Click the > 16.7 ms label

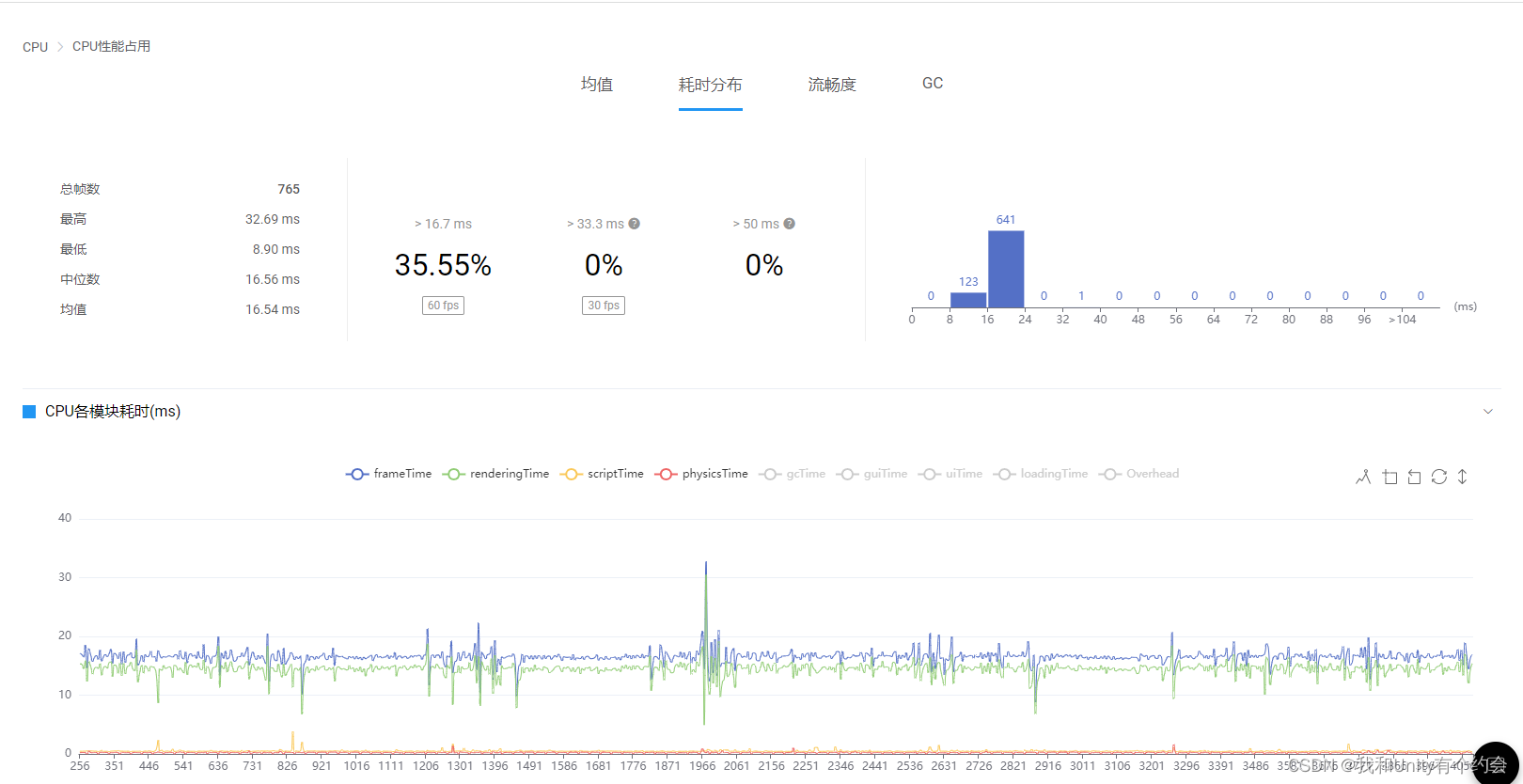pyautogui.click(x=443, y=224)
